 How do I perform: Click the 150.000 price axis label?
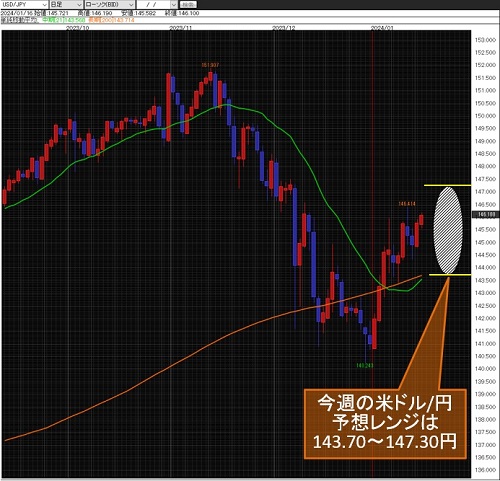[485, 116]
